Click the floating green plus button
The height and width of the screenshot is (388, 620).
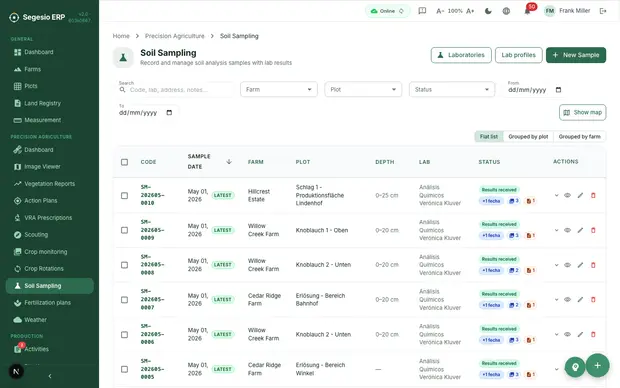[597, 365]
